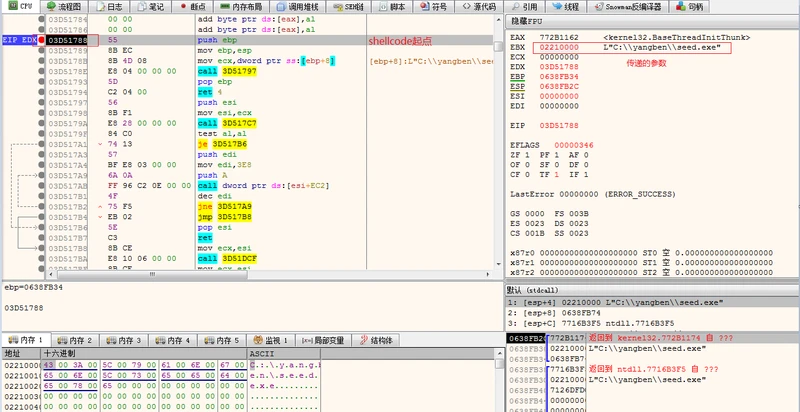Select the 'je 3D517B6' instruction
The image size is (800, 412).
(222, 144)
